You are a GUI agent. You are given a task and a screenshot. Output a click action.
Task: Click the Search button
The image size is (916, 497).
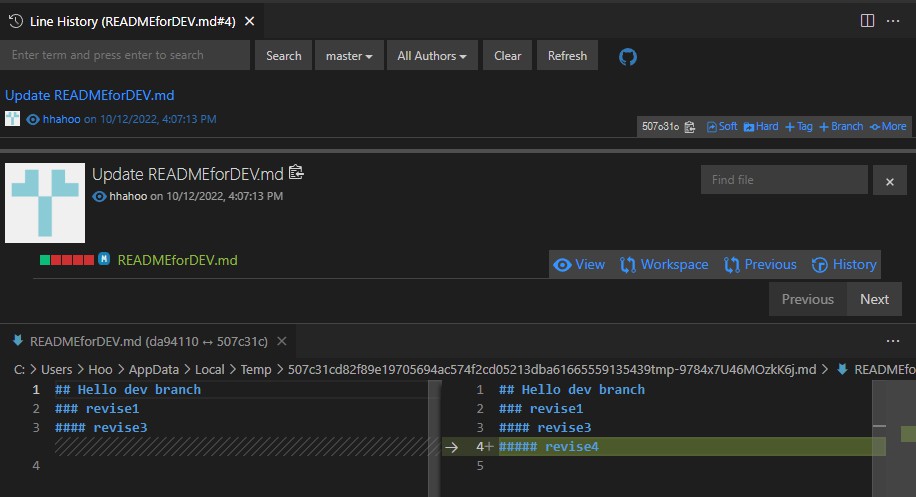283,55
